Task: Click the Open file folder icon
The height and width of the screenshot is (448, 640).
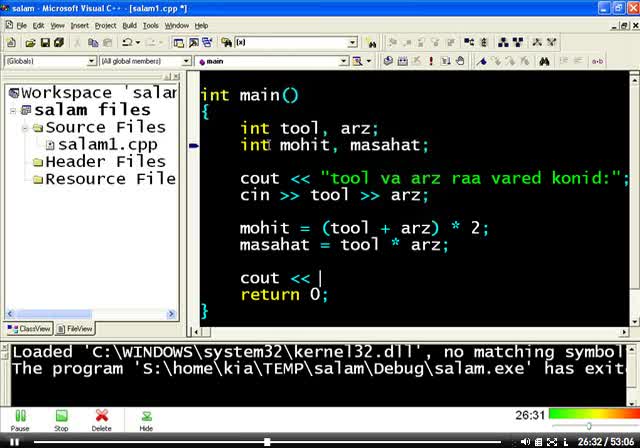Action: pyautogui.click(x=30, y=42)
